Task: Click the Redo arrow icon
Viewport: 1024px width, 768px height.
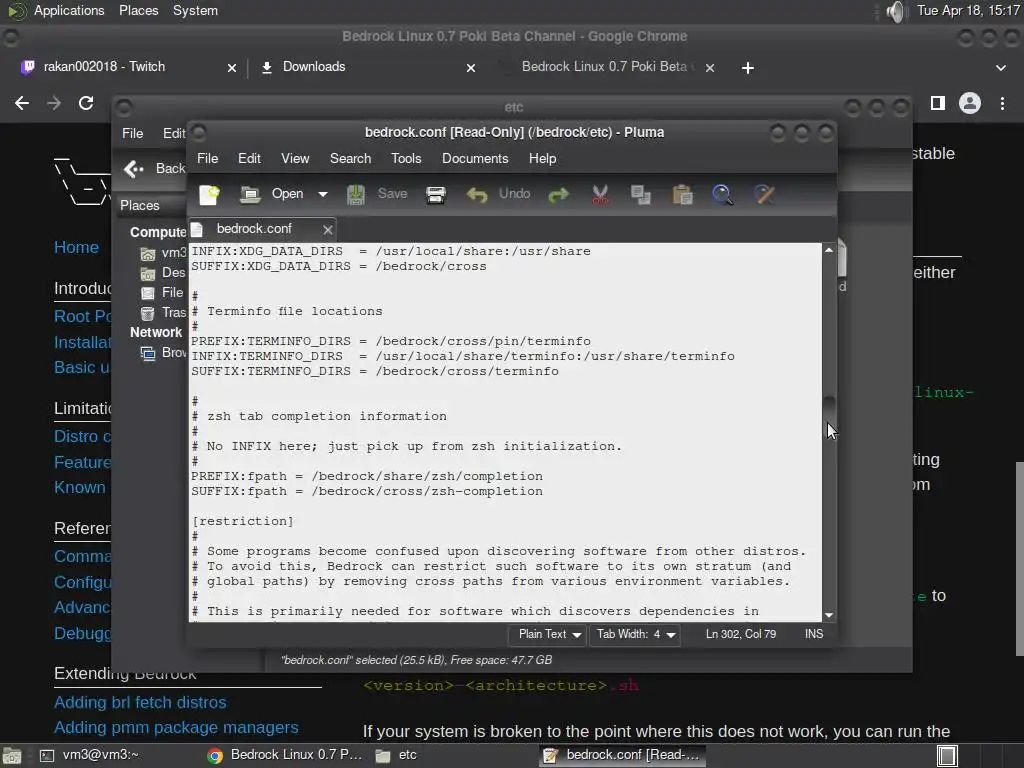Action: pos(558,194)
